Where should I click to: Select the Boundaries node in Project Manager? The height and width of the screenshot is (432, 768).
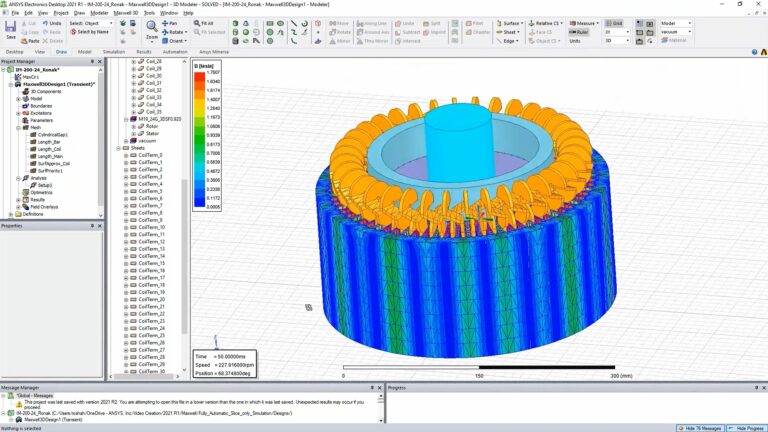tap(41, 106)
